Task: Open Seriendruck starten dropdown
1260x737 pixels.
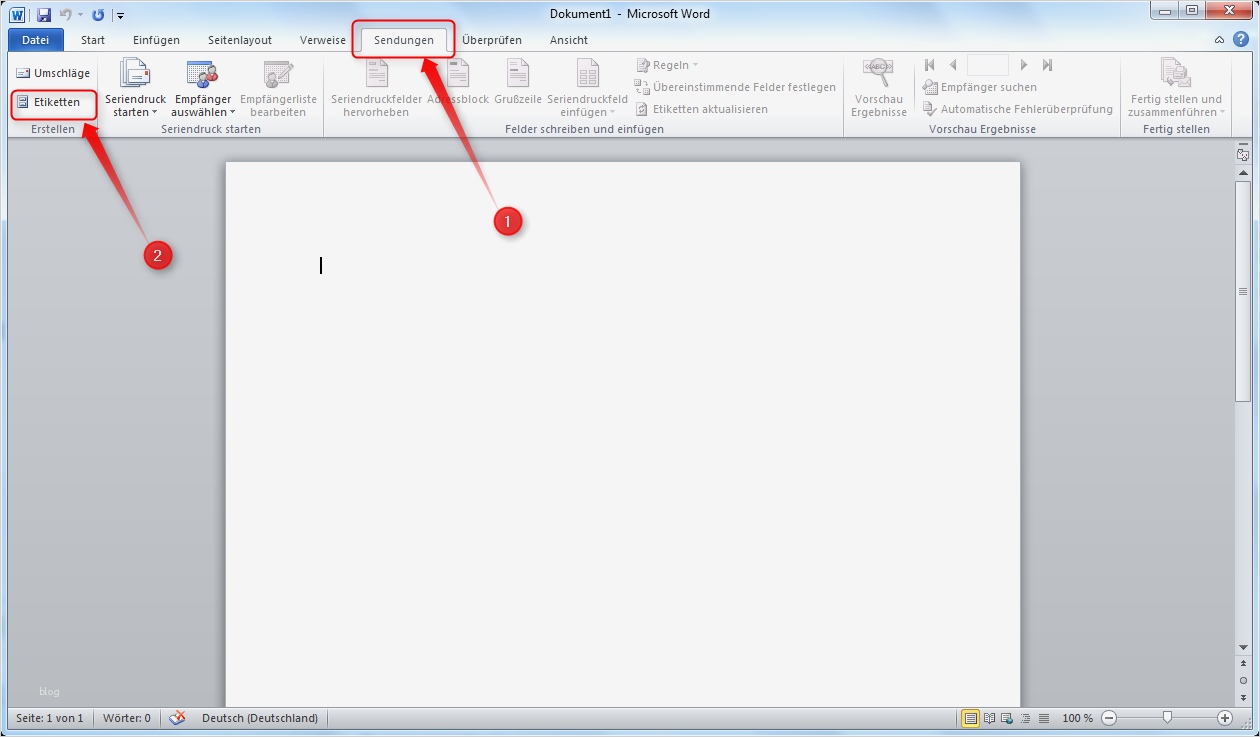Action: click(x=135, y=88)
